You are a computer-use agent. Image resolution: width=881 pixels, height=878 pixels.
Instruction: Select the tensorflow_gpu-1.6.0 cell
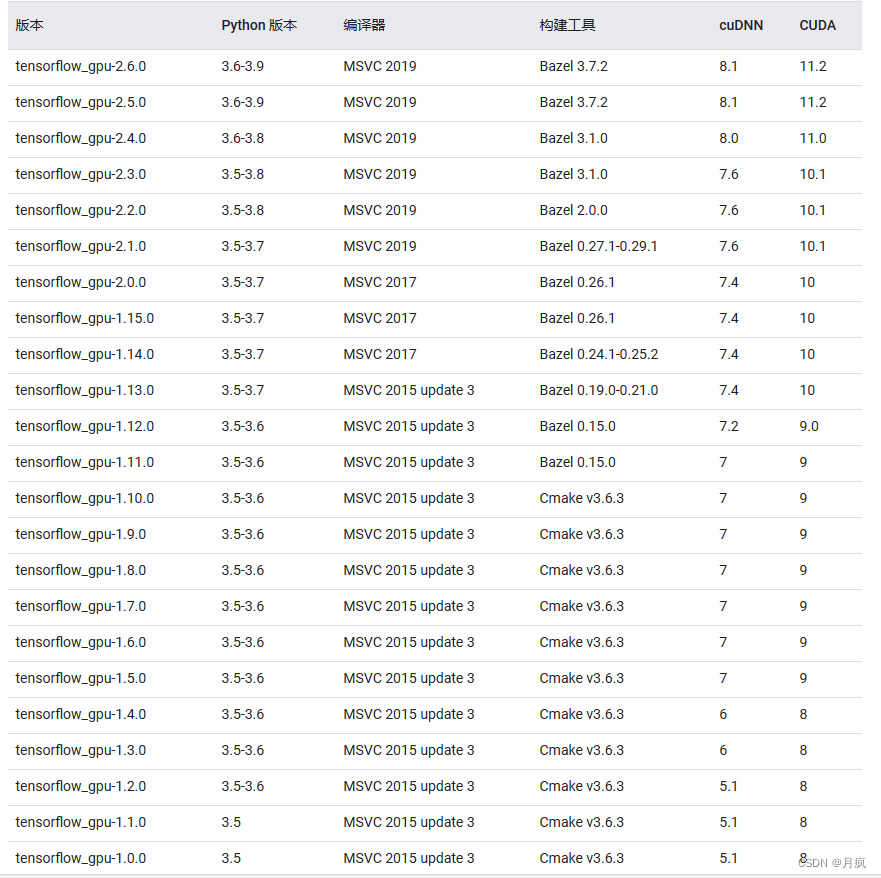[x=80, y=642]
